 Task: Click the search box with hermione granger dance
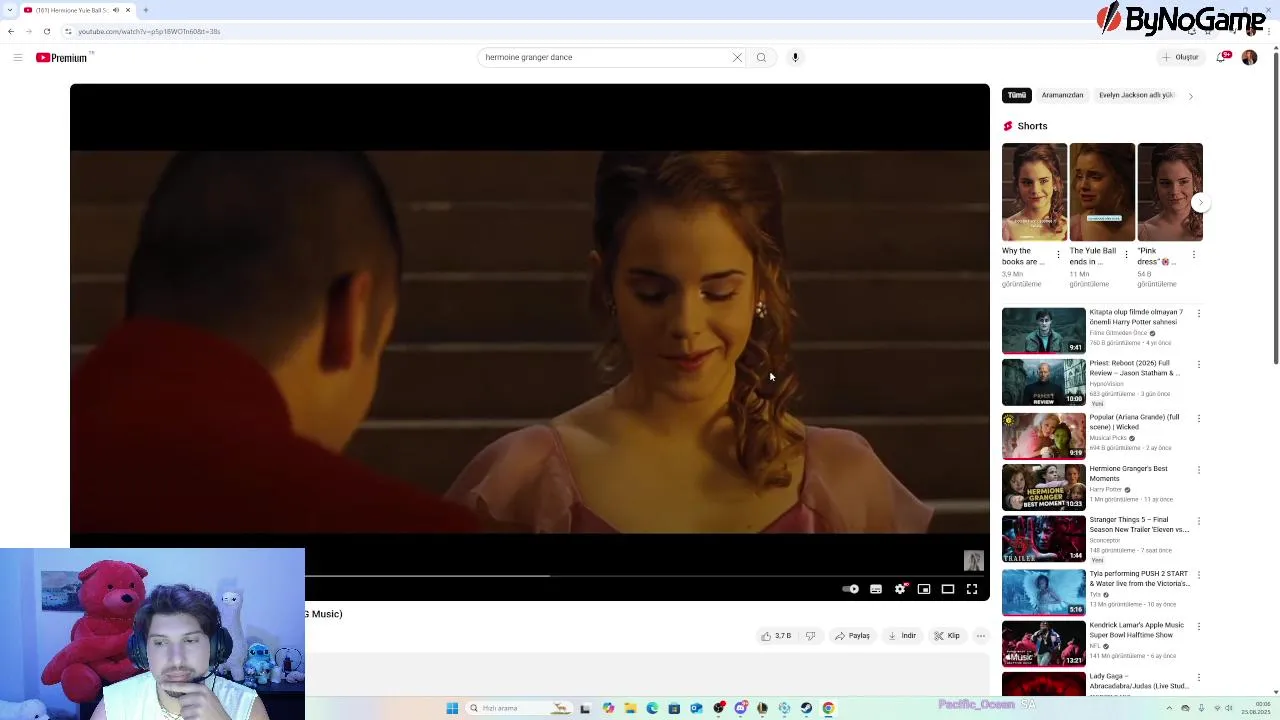click(x=605, y=57)
